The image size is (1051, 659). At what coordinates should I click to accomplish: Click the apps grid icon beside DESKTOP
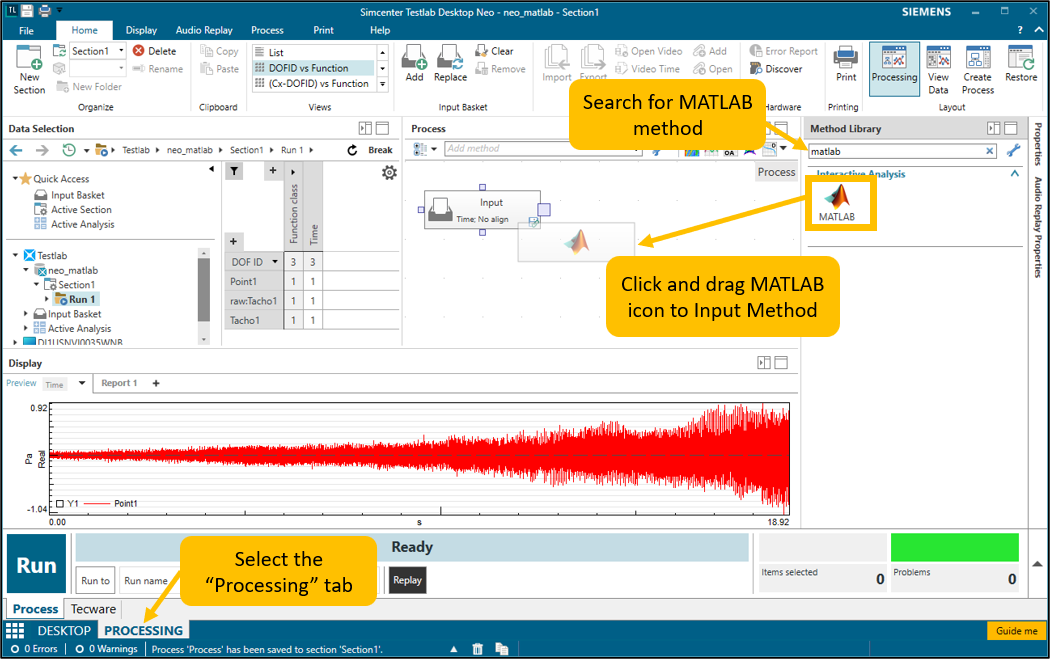[x=15, y=631]
